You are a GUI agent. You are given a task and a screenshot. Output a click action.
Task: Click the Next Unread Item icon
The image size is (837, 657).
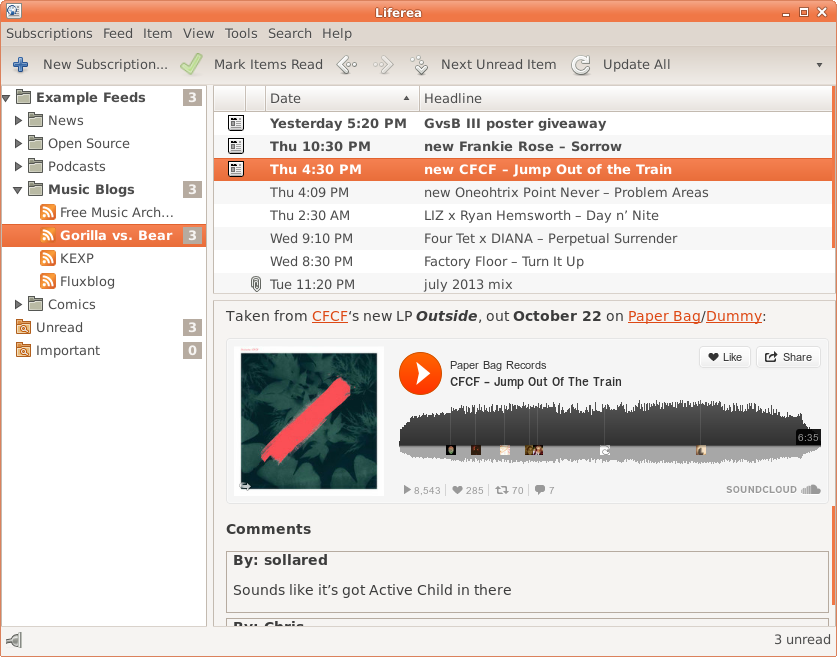[420, 65]
